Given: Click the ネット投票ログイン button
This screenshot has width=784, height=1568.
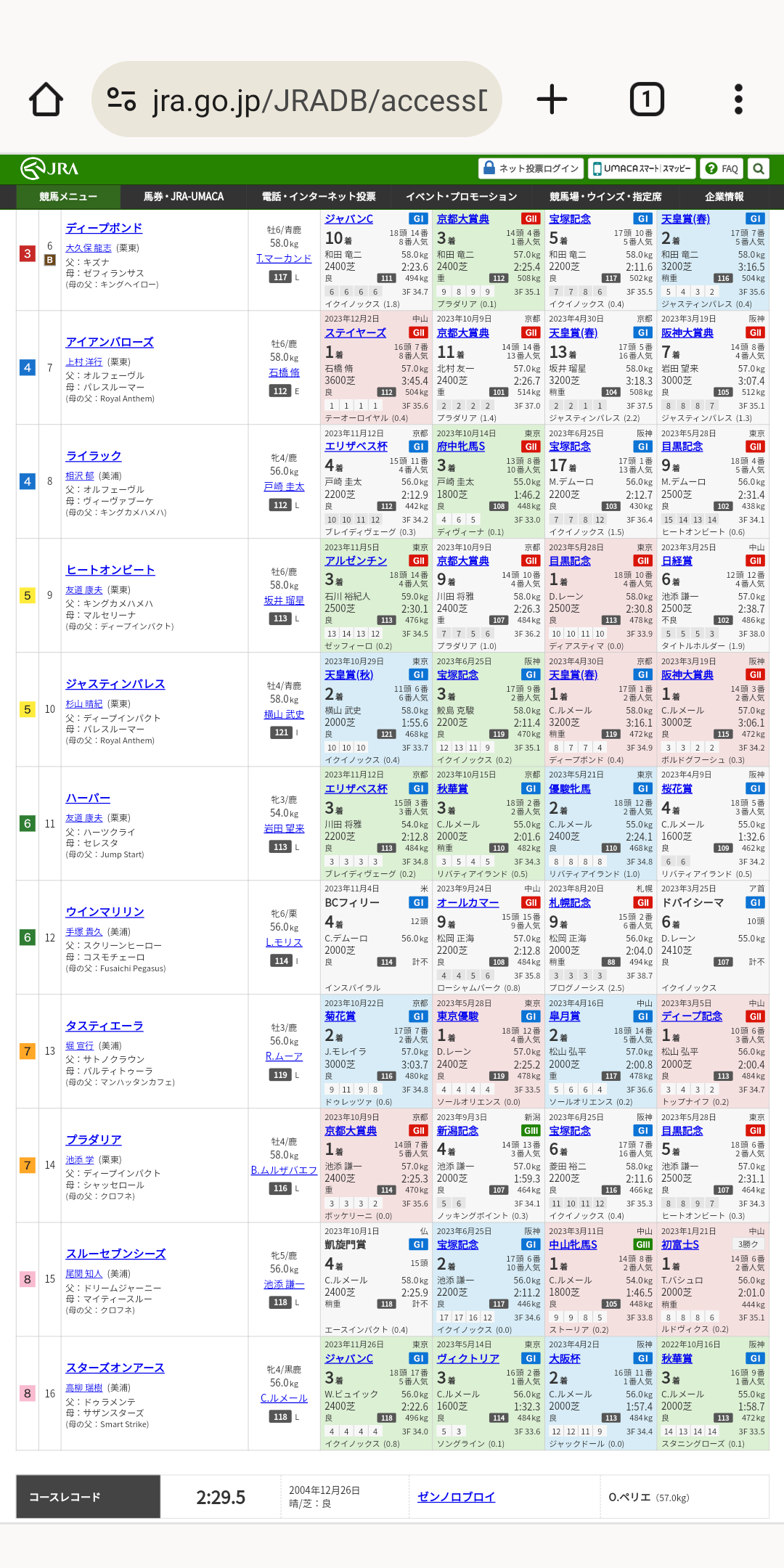Looking at the screenshot, I should [531, 168].
